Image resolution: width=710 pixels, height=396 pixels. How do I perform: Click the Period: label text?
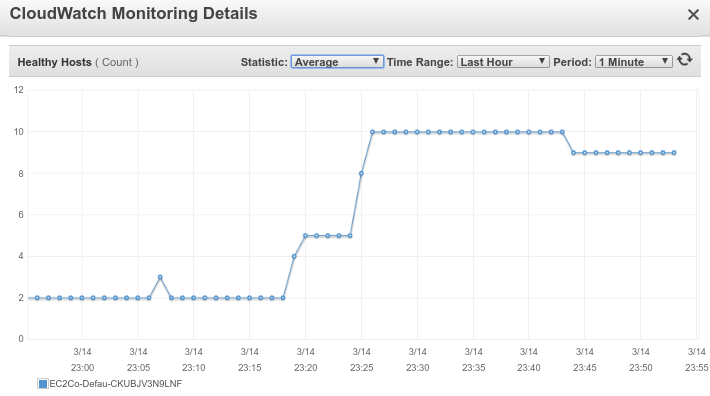572,62
